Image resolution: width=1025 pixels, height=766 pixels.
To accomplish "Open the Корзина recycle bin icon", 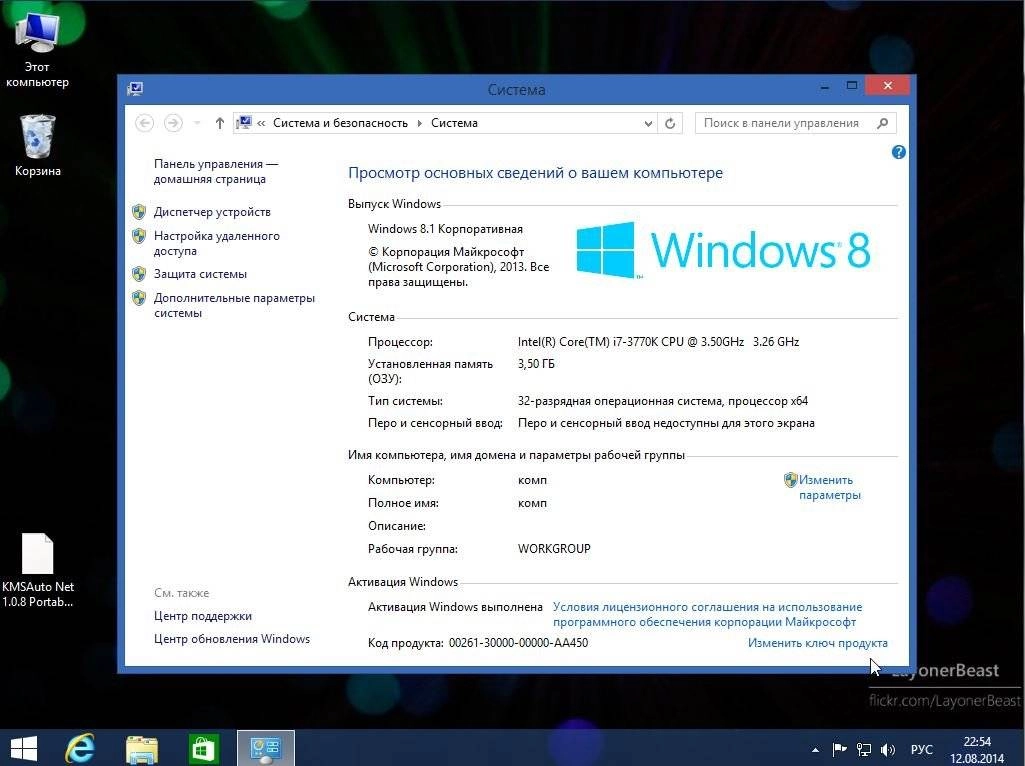I will (x=38, y=145).
